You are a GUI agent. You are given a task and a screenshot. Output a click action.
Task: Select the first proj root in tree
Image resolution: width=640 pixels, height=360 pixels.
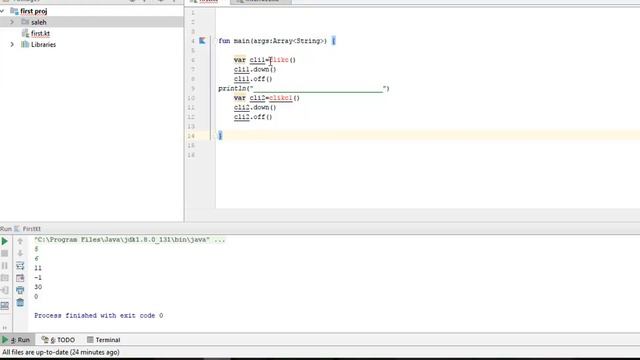click(x=33, y=11)
